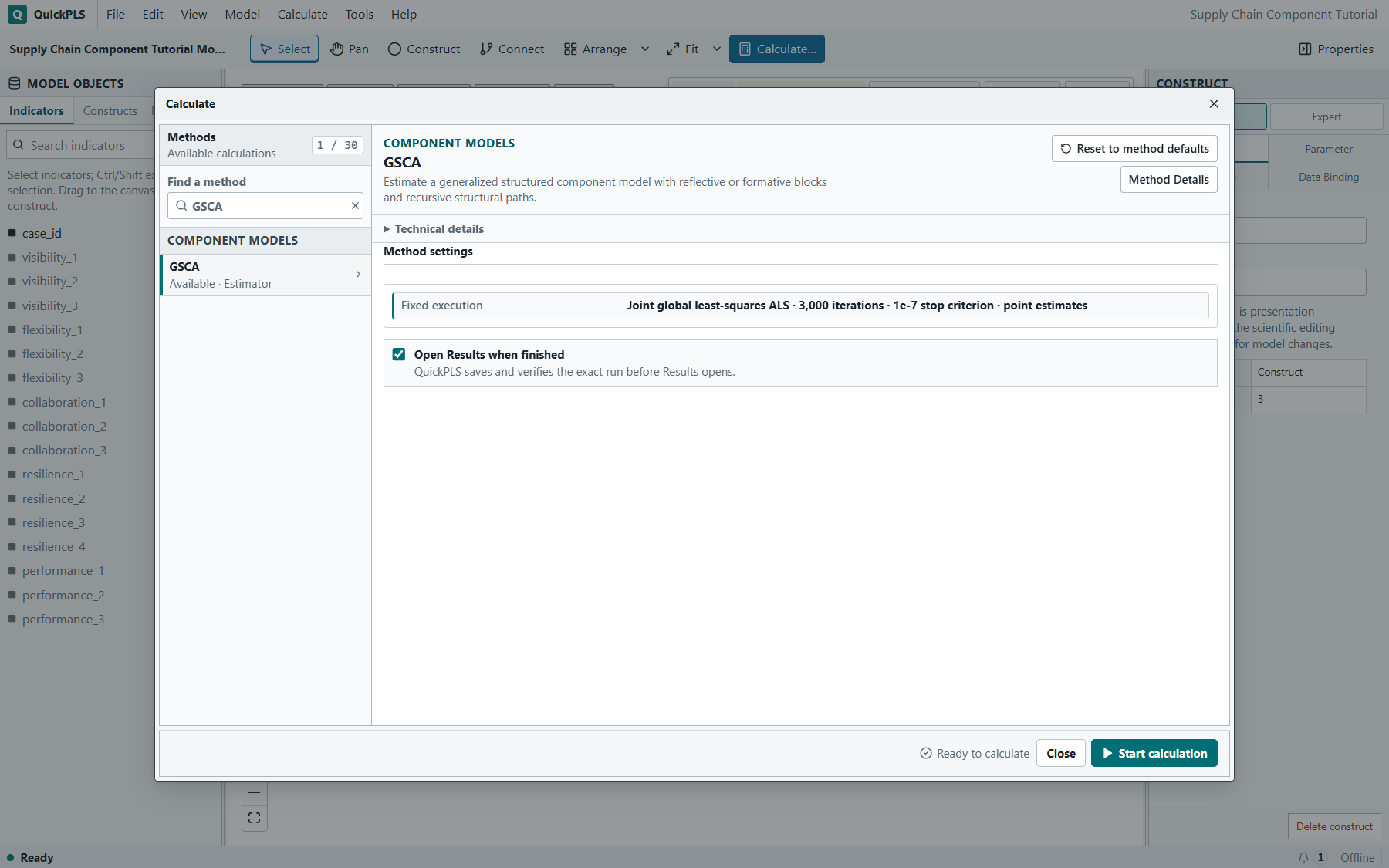
Task: Select the performance_1 indicator
Action: click(x=63, y=571)
